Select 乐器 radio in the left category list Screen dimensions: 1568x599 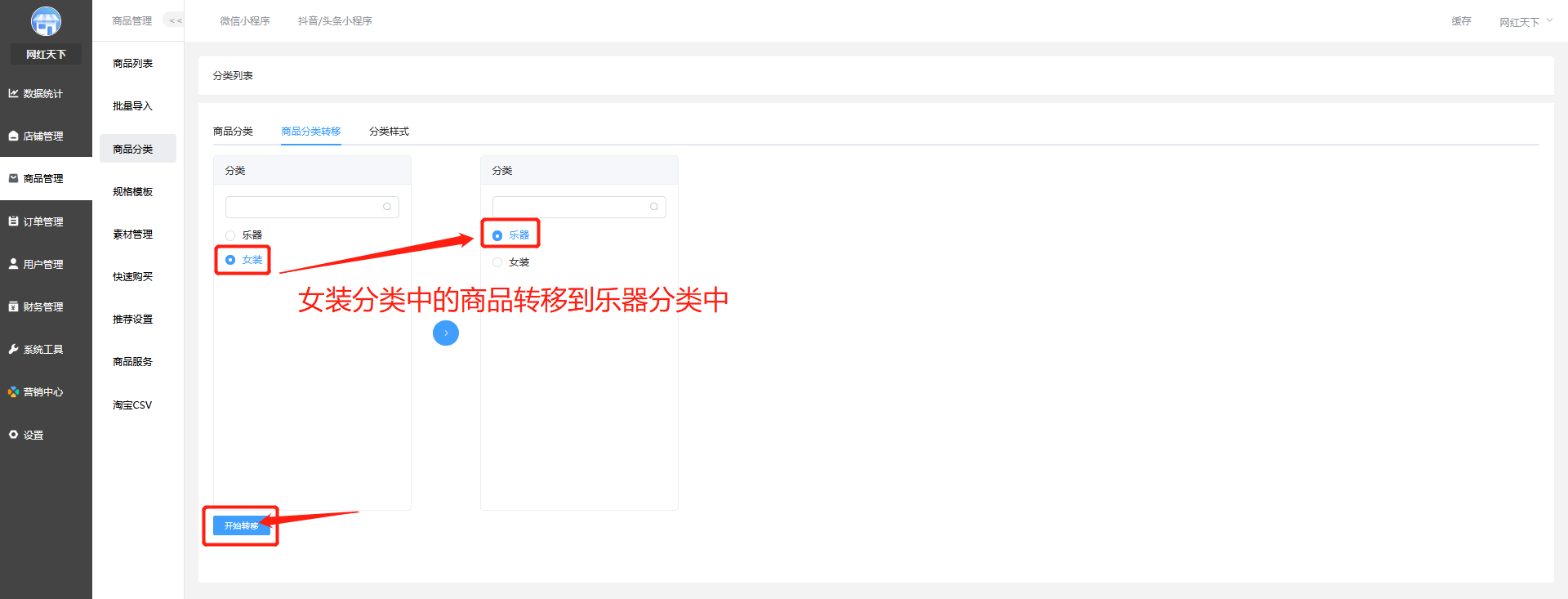(230, 235)
